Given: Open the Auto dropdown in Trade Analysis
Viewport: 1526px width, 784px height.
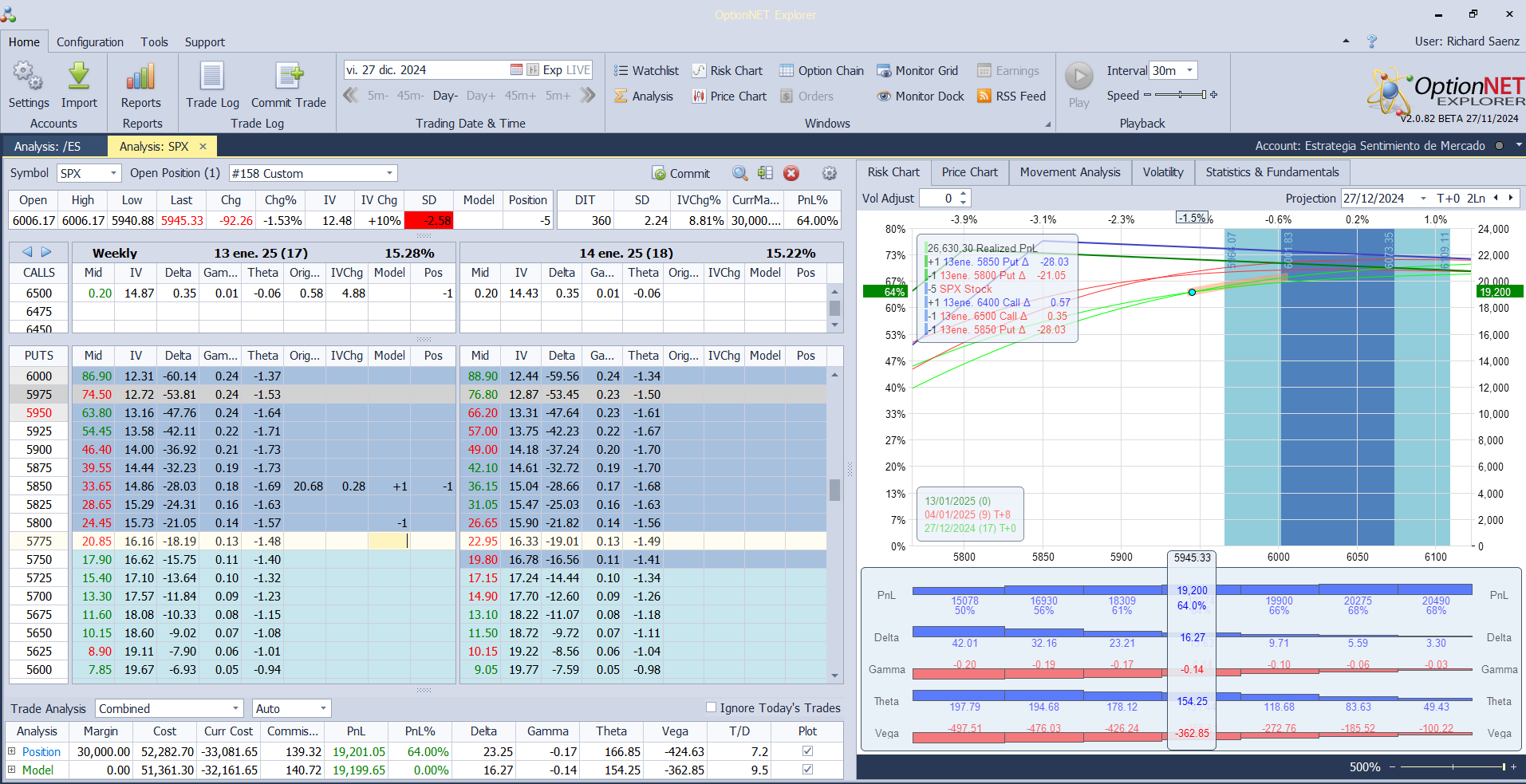Looking at the screenshot, I should (323, 708).
